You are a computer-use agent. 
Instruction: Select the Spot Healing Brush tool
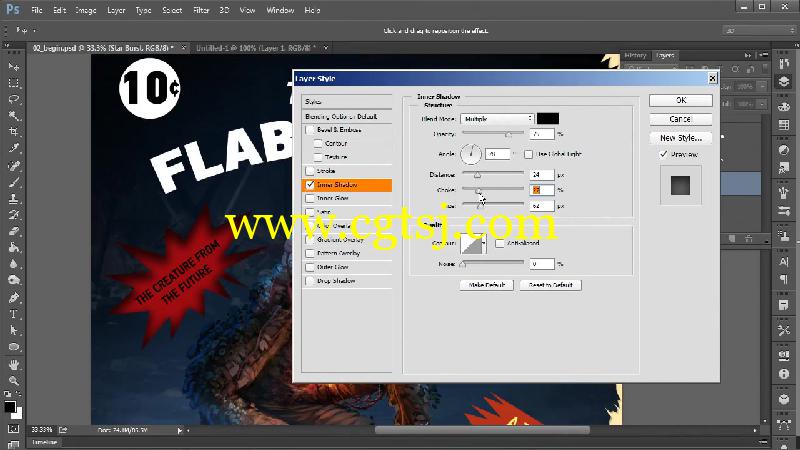(x=14, y=166)
